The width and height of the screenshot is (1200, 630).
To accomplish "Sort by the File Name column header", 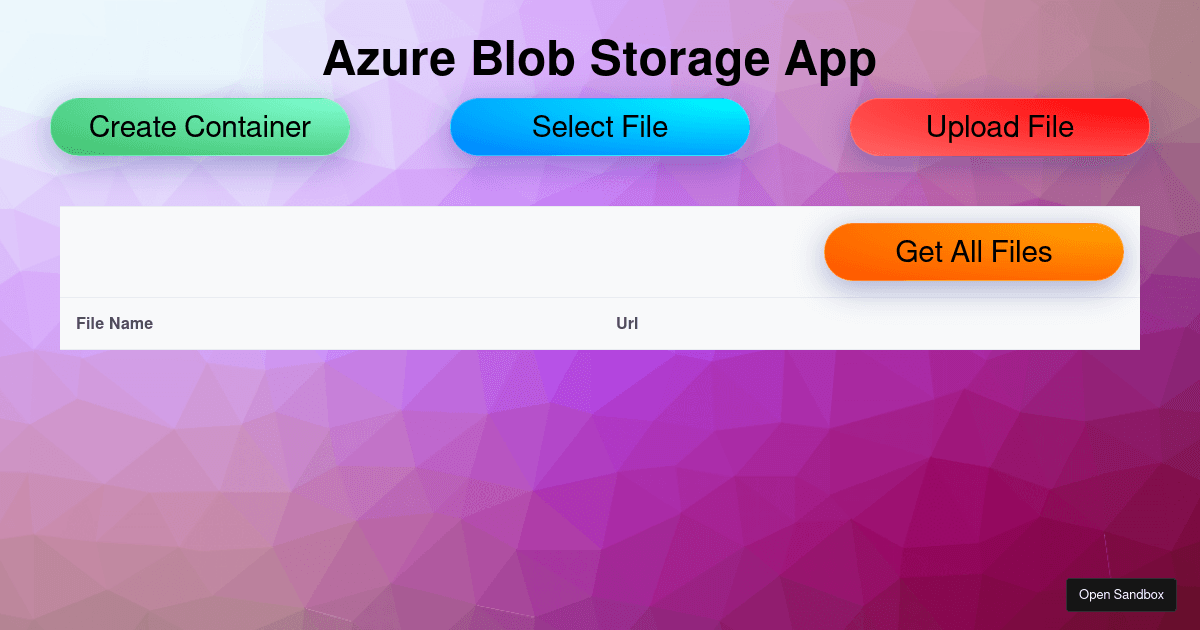I will click(x=114, y=323).
